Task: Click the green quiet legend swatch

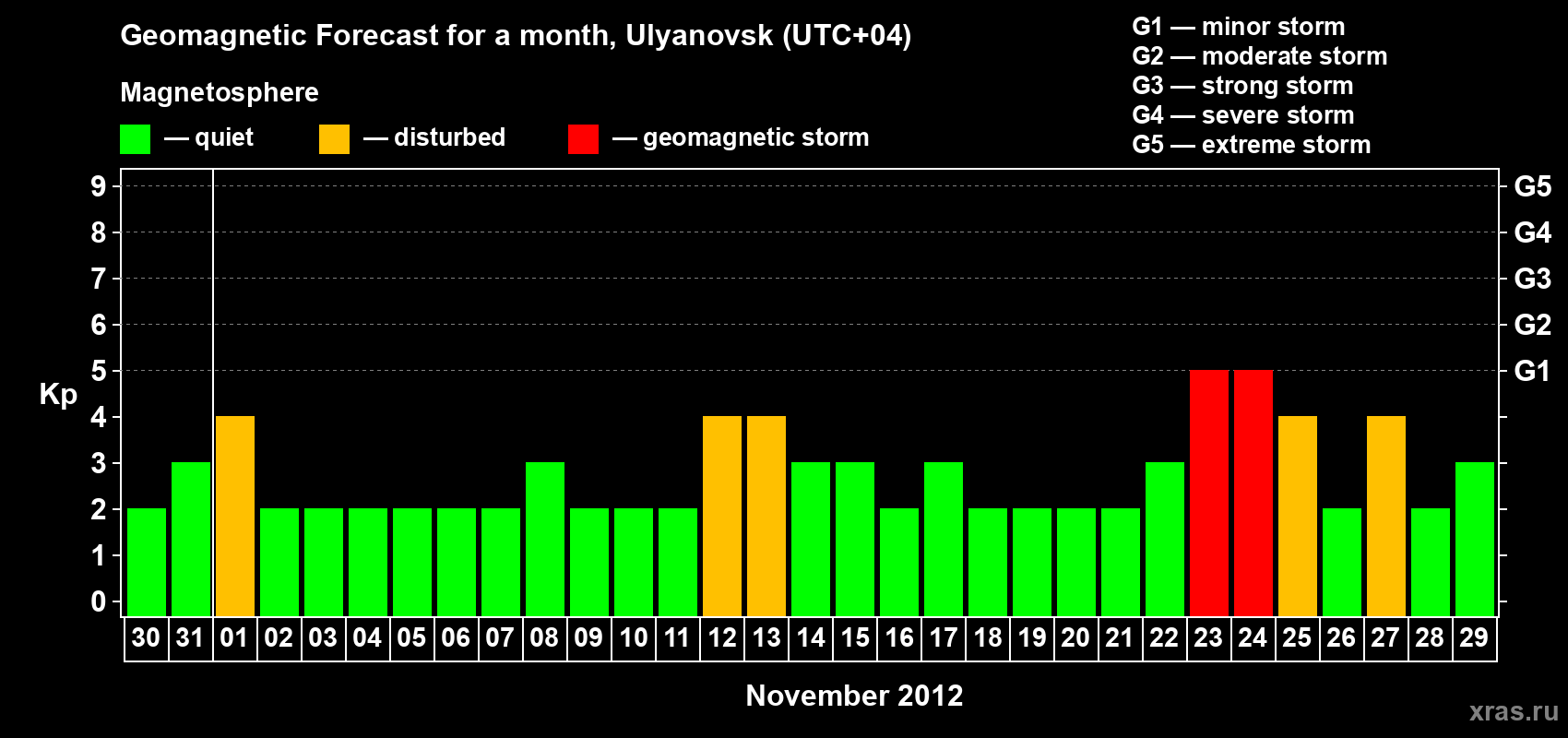Action: (x=135, y=139)
